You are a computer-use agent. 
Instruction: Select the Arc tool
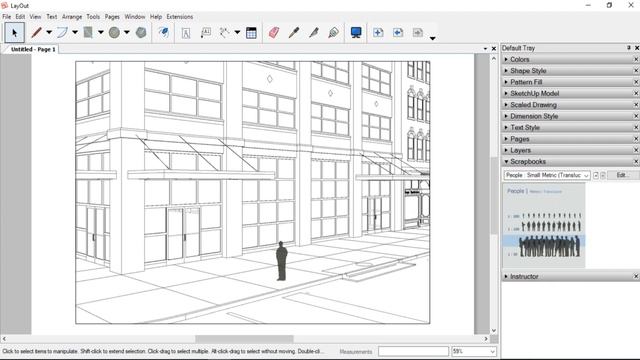(x=62, y=33)
